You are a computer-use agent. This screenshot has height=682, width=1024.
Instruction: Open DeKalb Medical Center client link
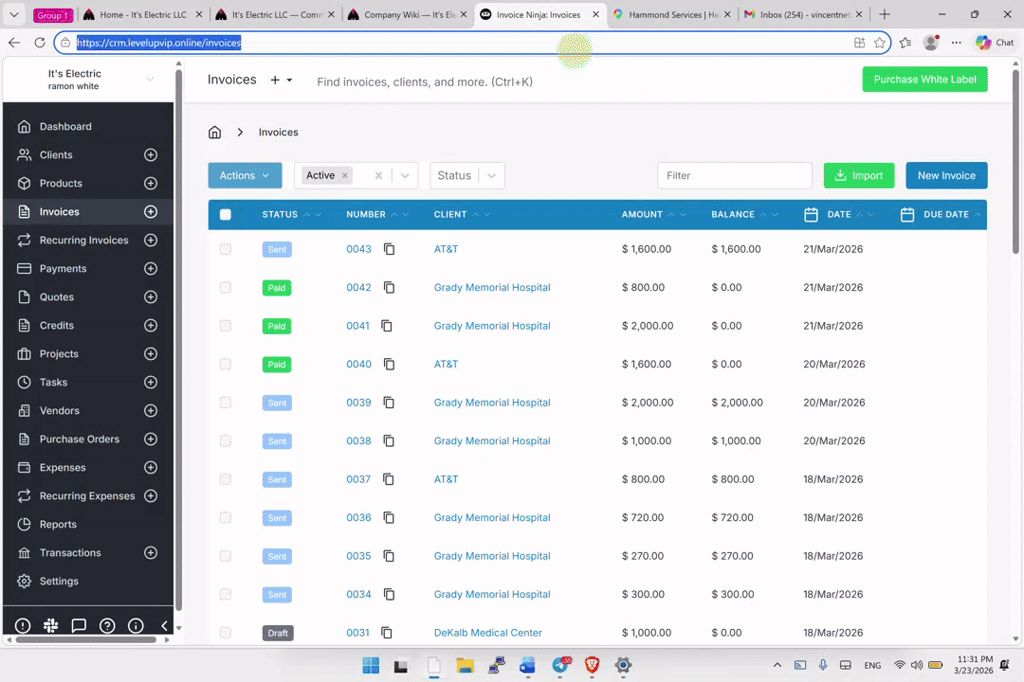point(488,632)
